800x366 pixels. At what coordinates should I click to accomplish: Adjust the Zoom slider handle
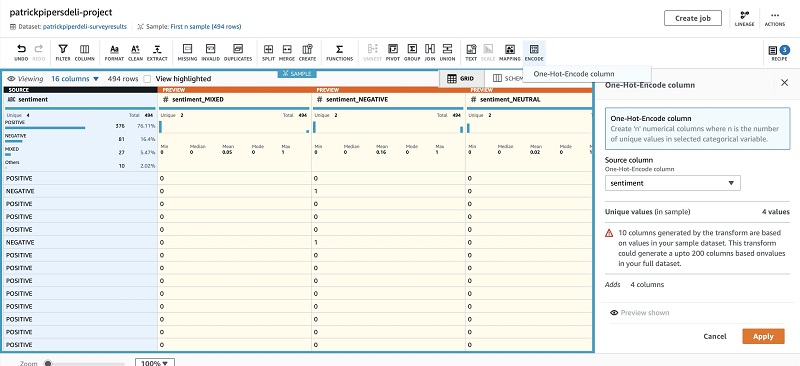click(x=48, y=363)
